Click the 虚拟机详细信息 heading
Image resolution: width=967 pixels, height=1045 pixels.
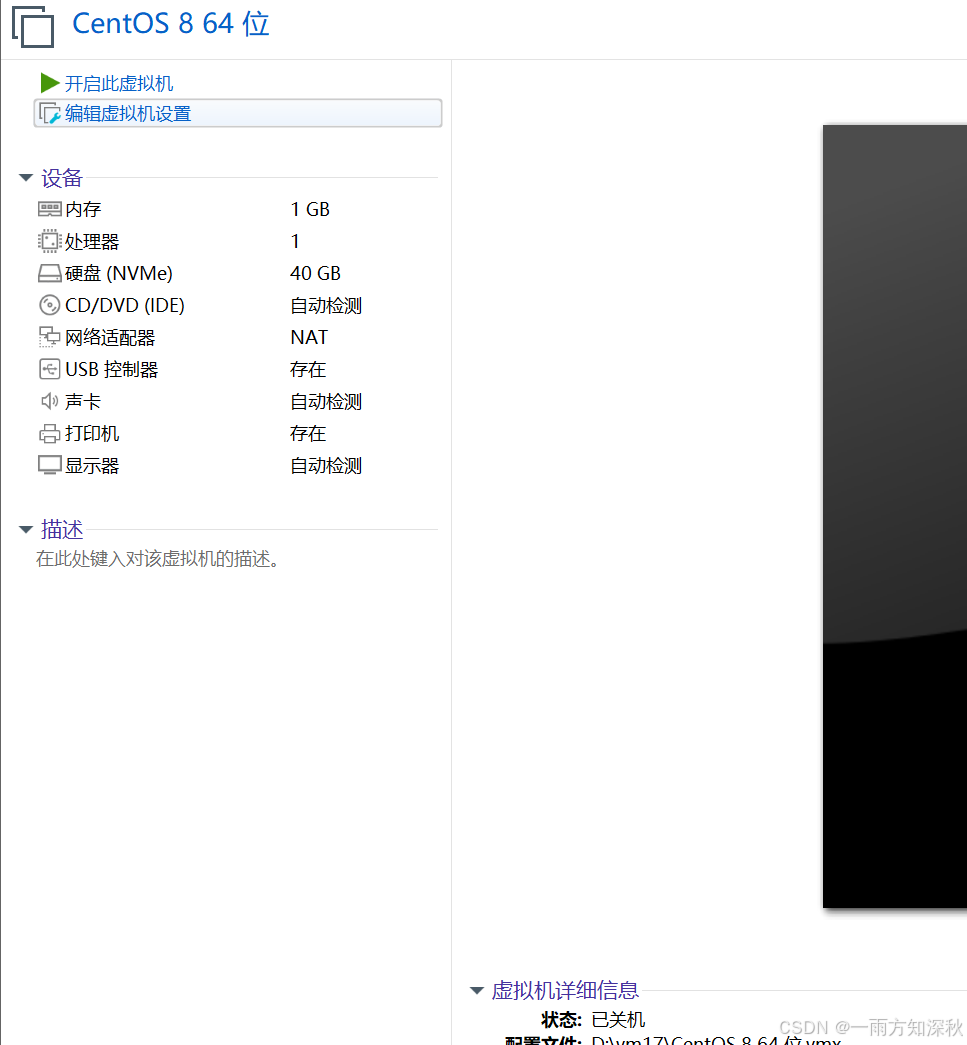565,990
